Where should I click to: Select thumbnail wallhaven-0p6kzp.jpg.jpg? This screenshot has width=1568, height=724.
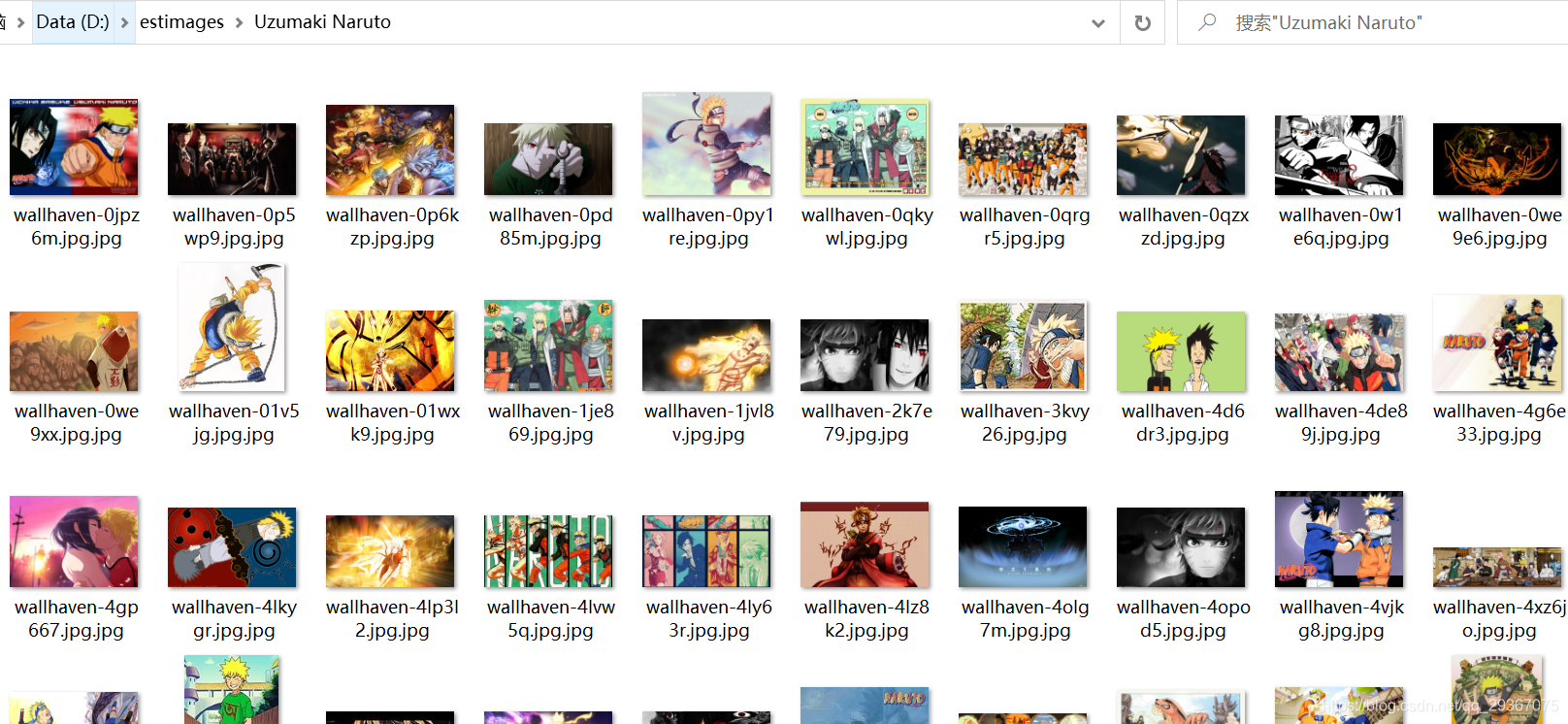(x=390, y=150)
